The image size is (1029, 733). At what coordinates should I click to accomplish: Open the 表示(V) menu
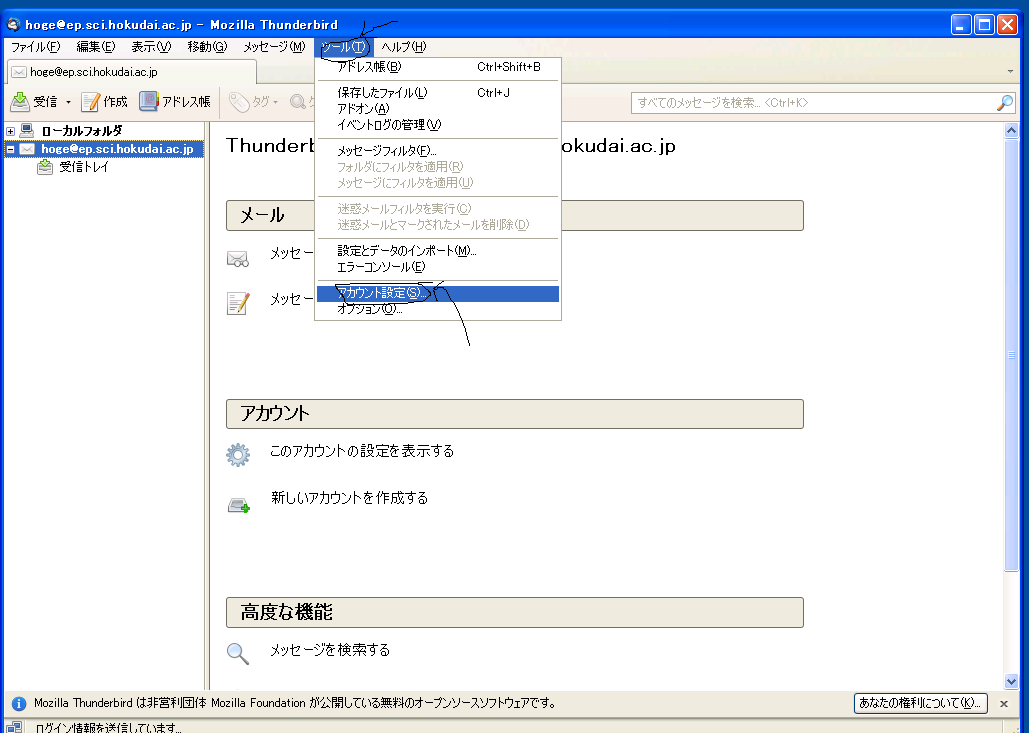click(x=151, y=47)
